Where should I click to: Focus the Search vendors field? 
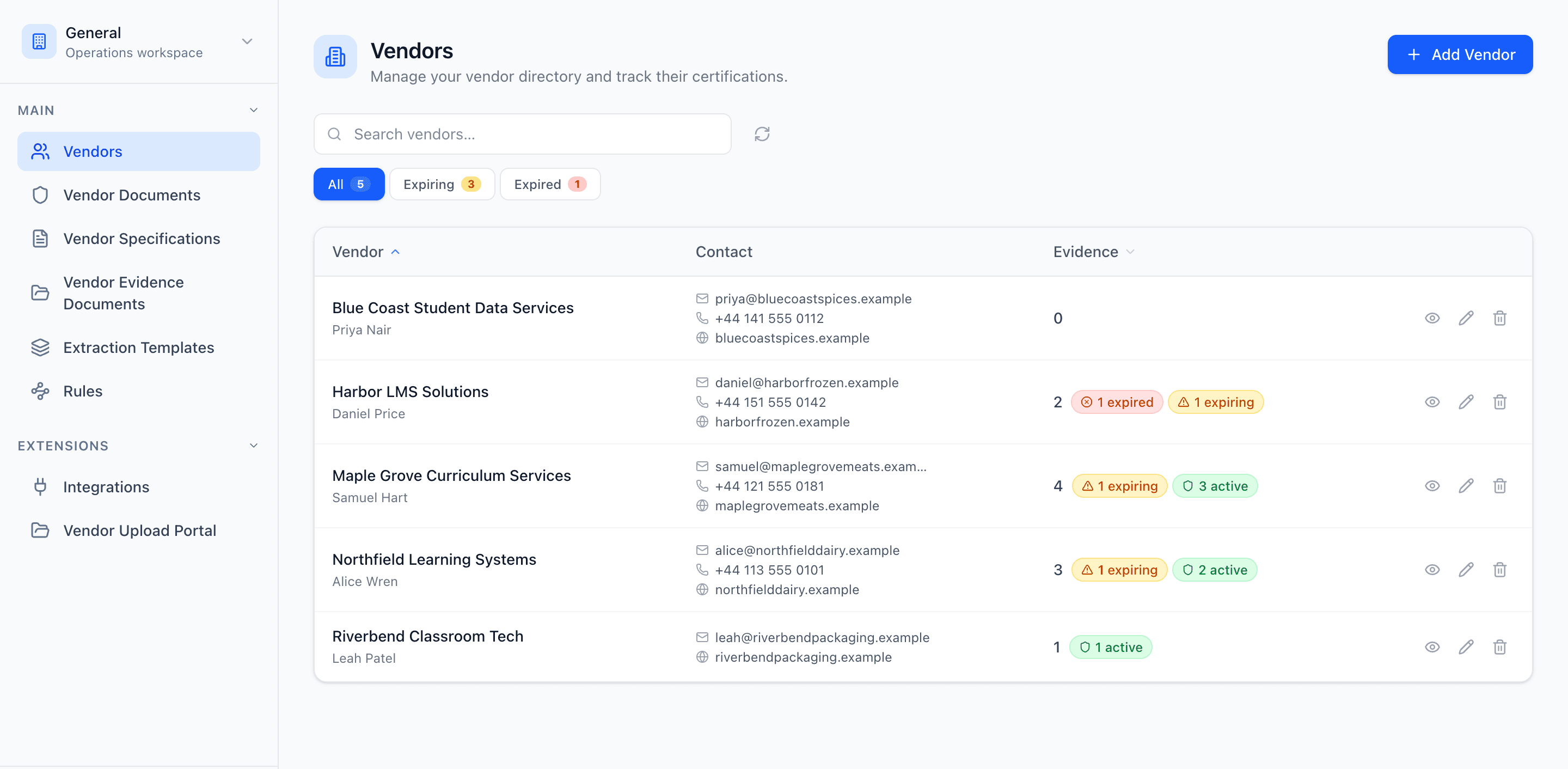tap(522, 134)
